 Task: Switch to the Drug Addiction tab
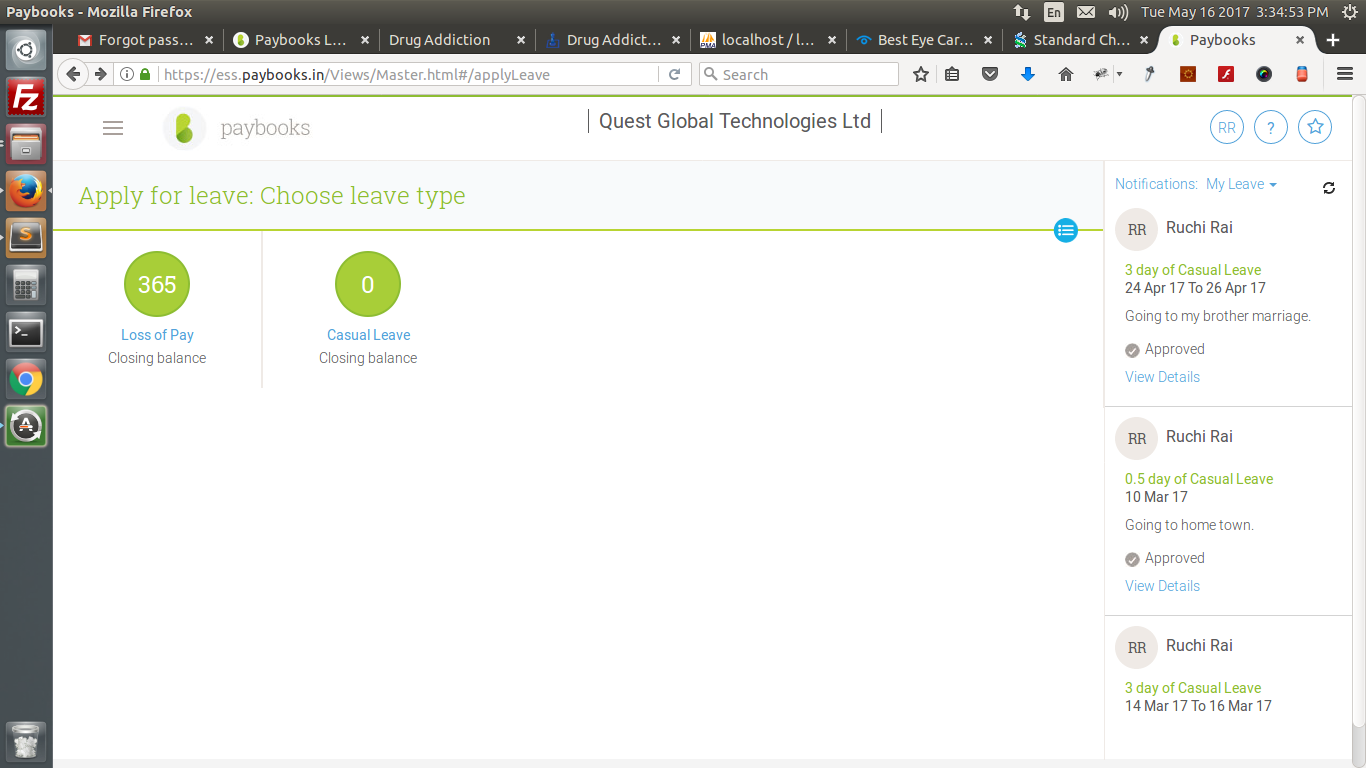(440, 40)
